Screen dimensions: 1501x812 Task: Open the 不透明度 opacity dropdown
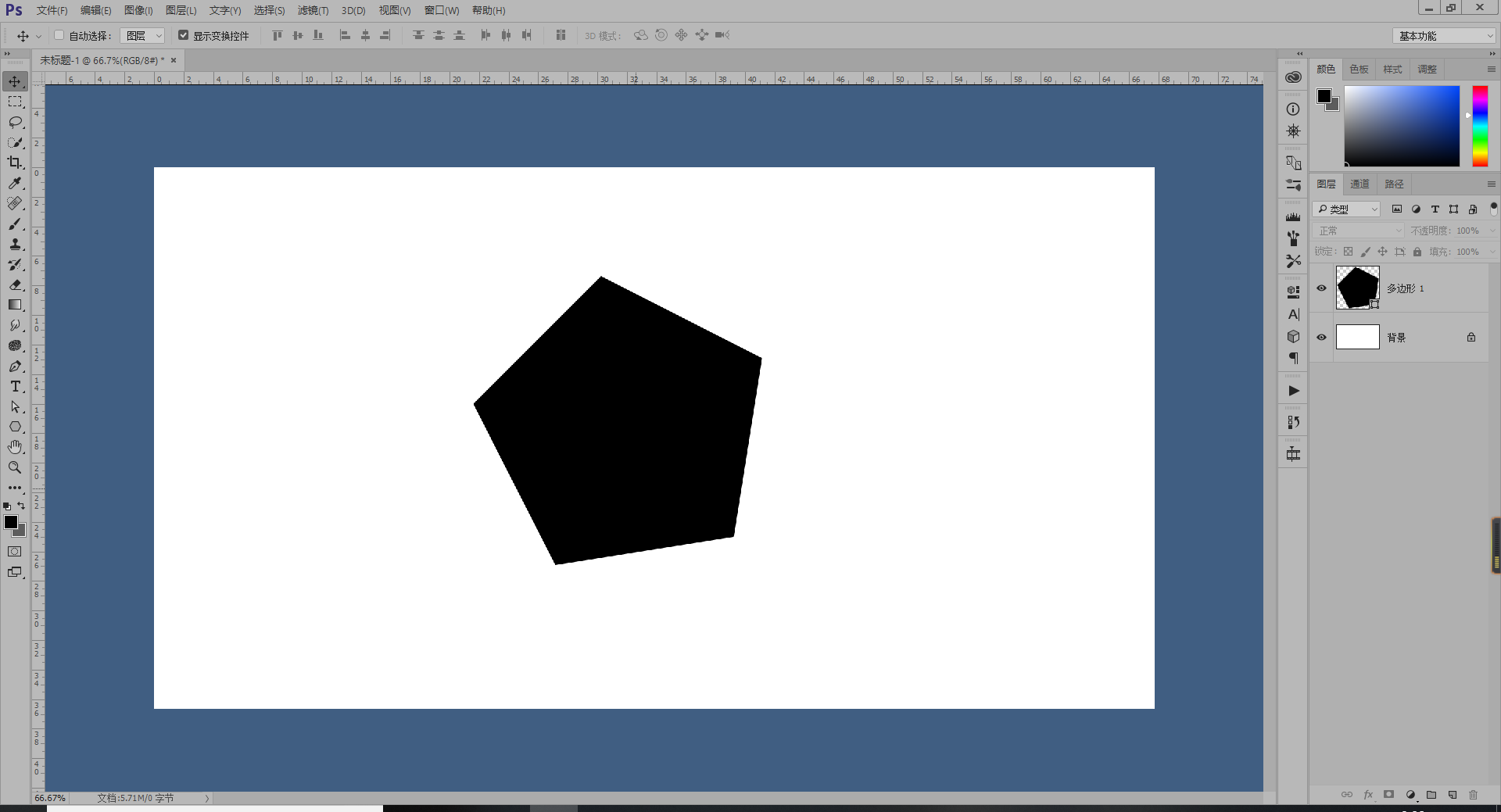point(1492,231)
